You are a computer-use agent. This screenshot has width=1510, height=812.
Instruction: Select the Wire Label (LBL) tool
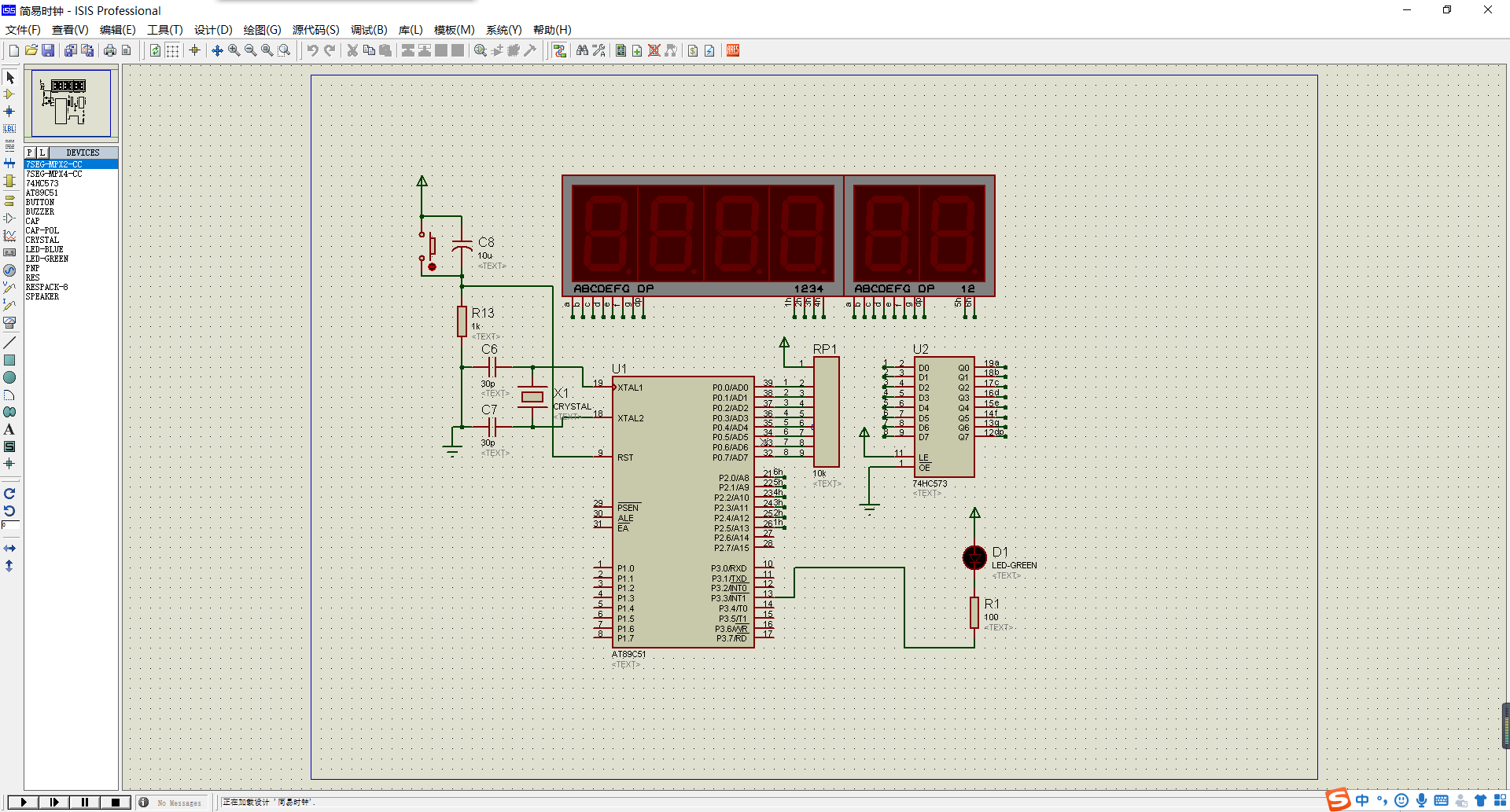tap(9, 129)
